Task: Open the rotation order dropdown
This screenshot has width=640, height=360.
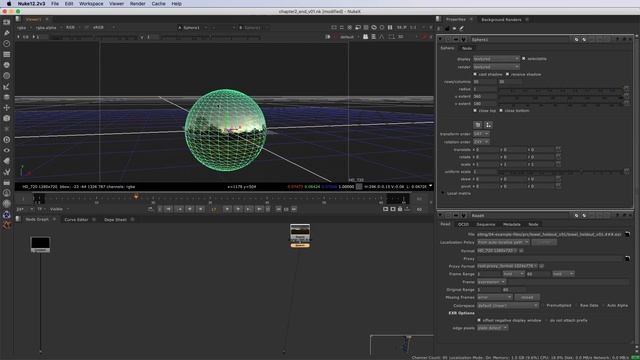Action: (x=481, y=142)
